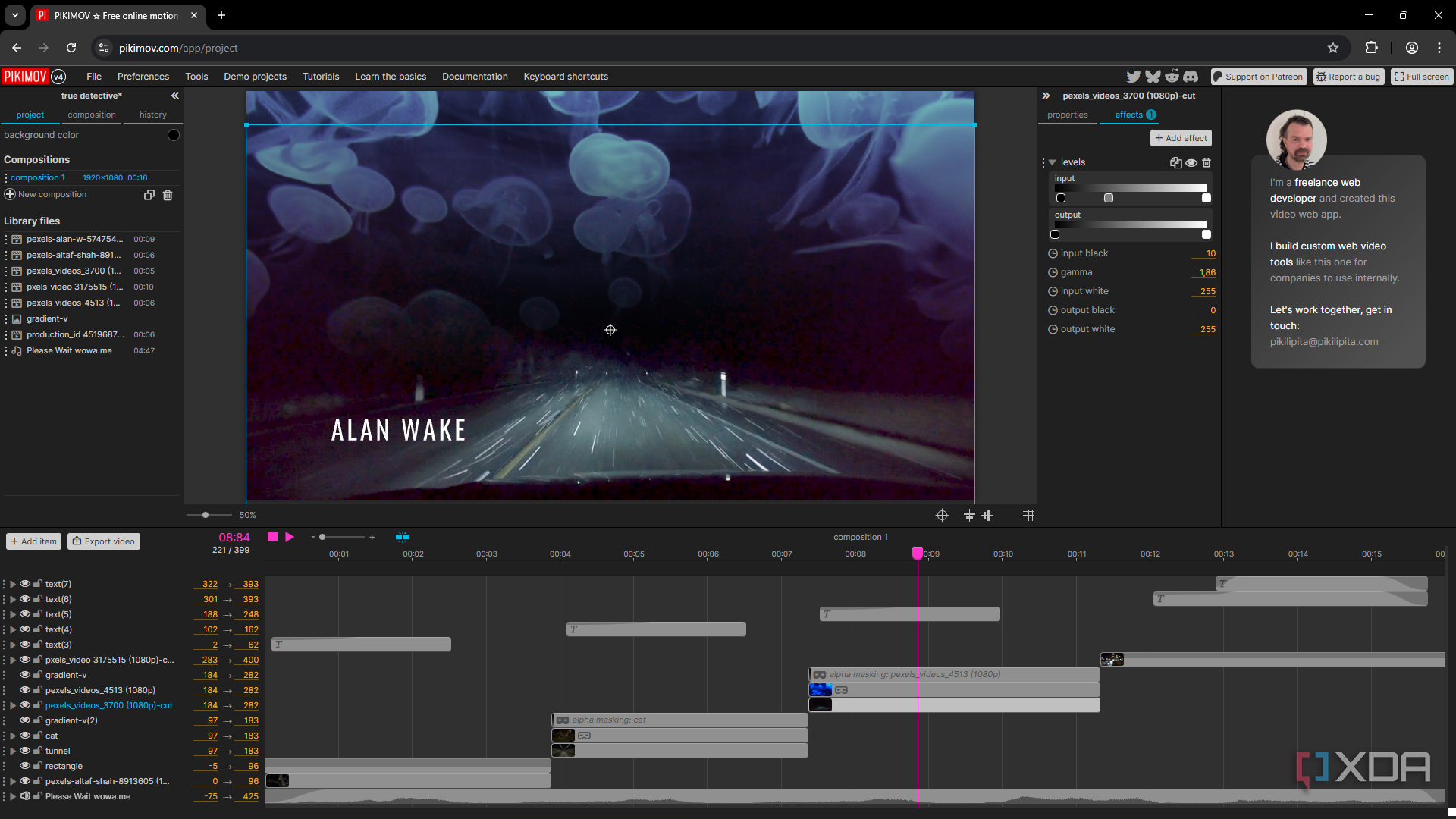Toggle levels effect visibility eye icon
1456x819 pixels.
click(x=1191, y=162)
